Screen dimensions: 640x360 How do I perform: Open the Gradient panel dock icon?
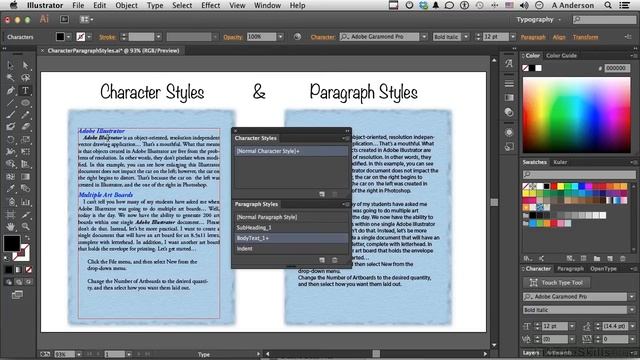[x=509, y=98]
